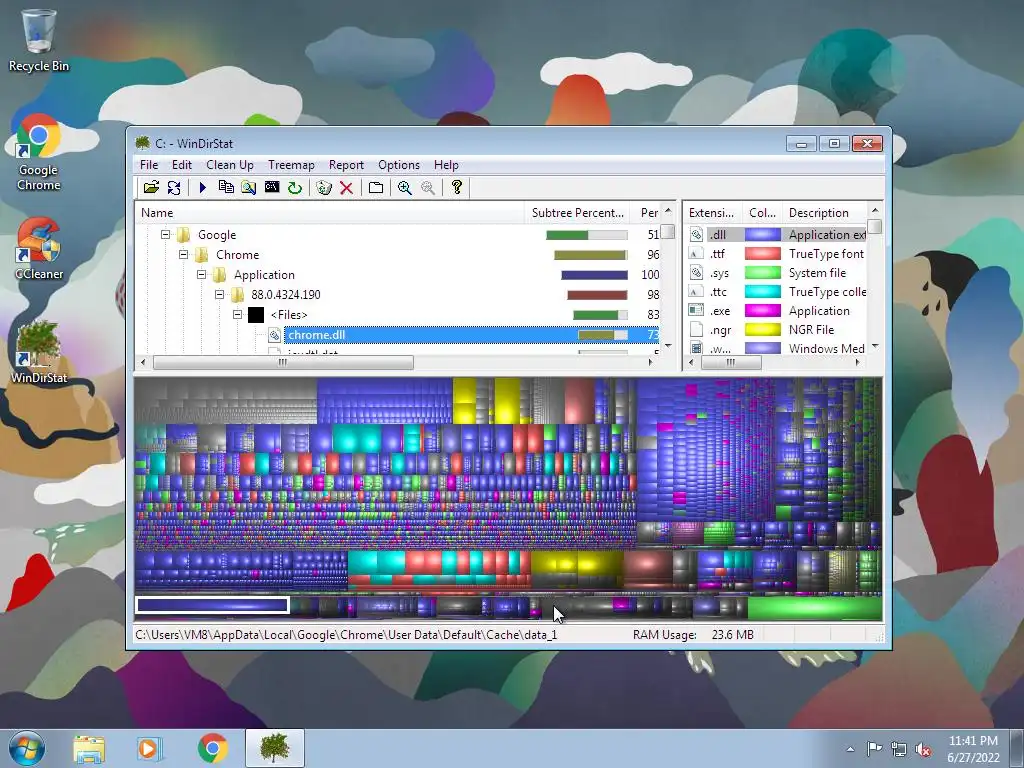Screen dimensions: 1024x768
Task: Open the Help menu
Action: (446, 165)
